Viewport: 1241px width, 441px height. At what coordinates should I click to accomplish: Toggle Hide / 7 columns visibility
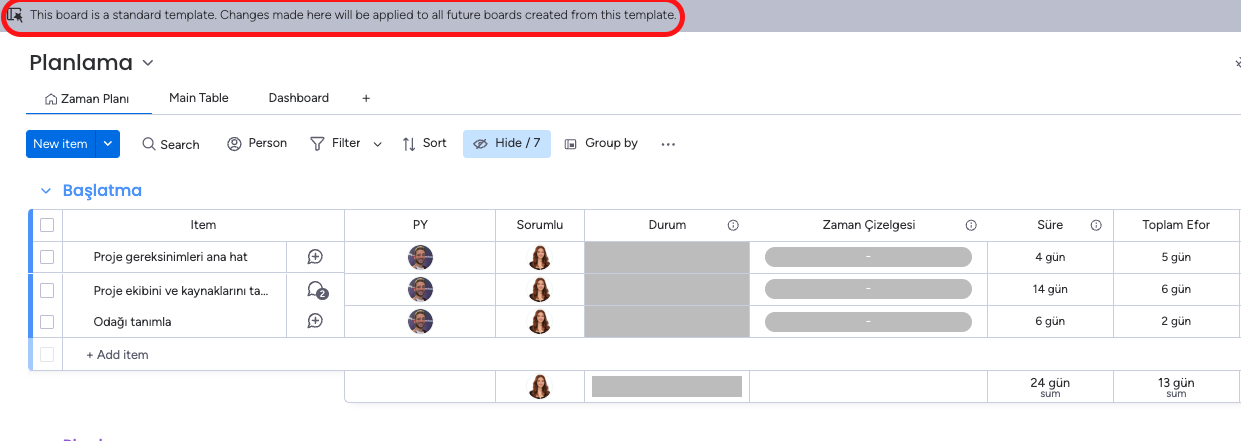506,144
